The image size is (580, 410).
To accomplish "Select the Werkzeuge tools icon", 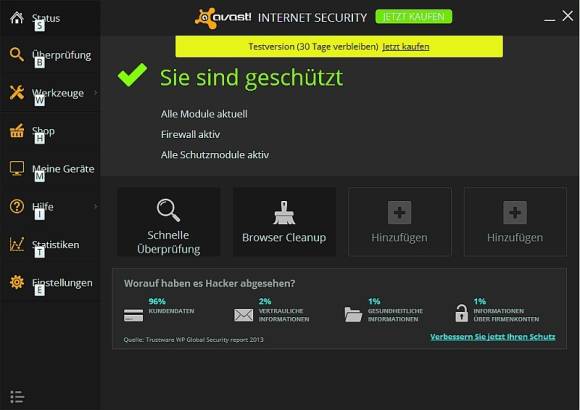I will click(x=17, y=93).
